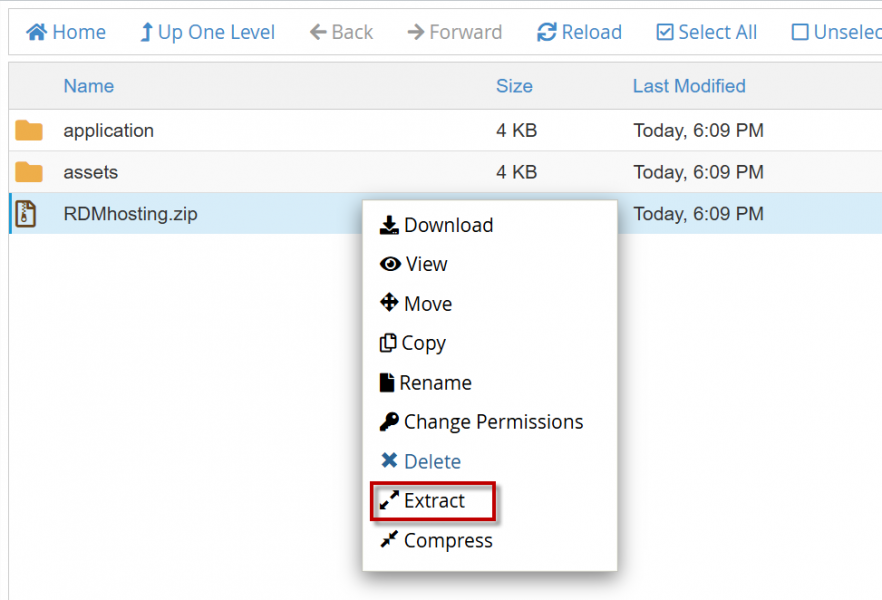
Task: Check the Select All option
Action: tap(707, 33)
